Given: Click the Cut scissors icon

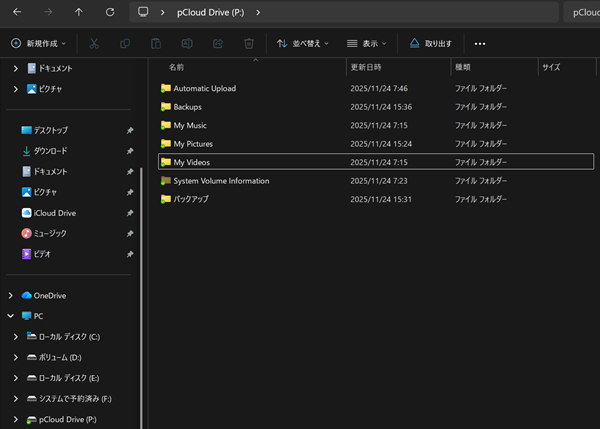Looking at the screenshot, I should (94, 44).
